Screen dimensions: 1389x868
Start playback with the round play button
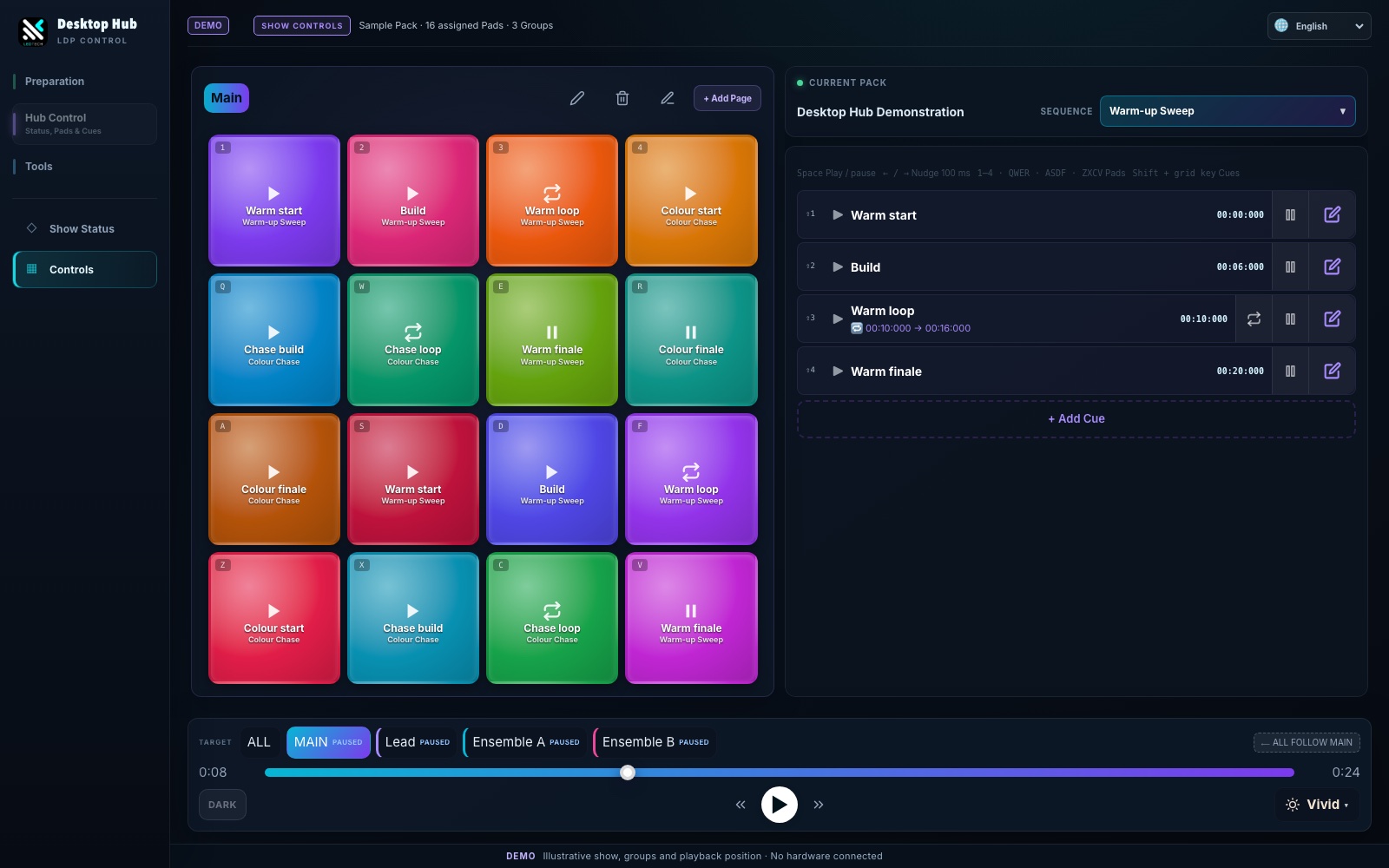(780, 805)
